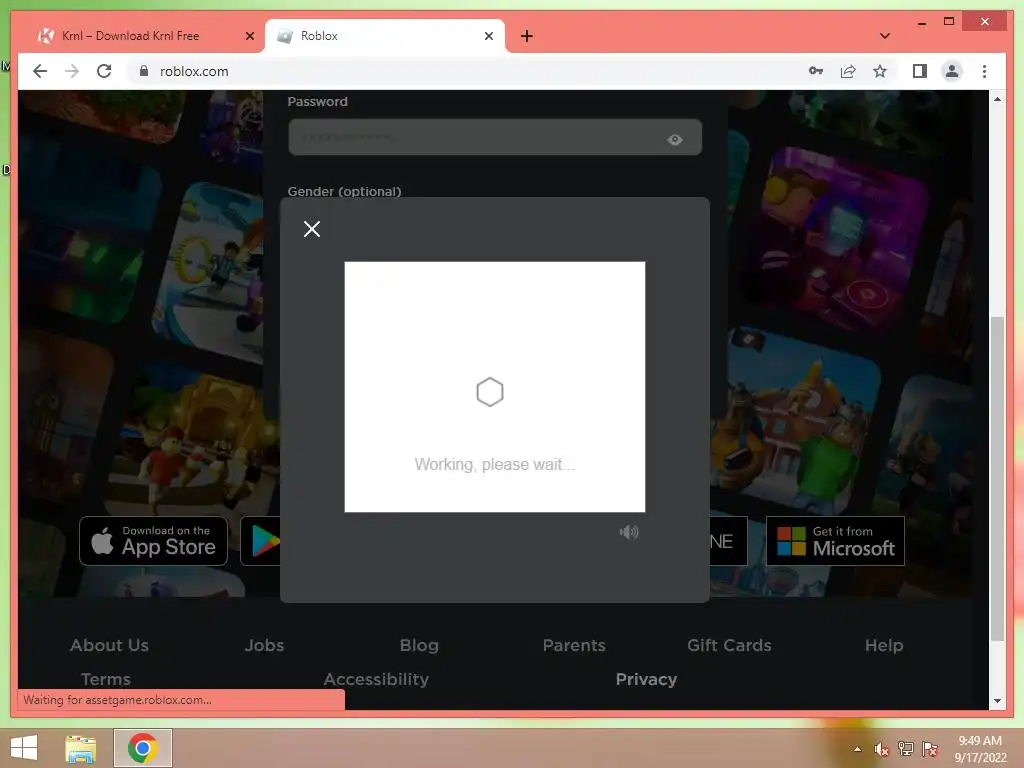Viewport: 1024px width, 768px height.
Task: Click the Gender (optional) label
Action: coord(344,191)
